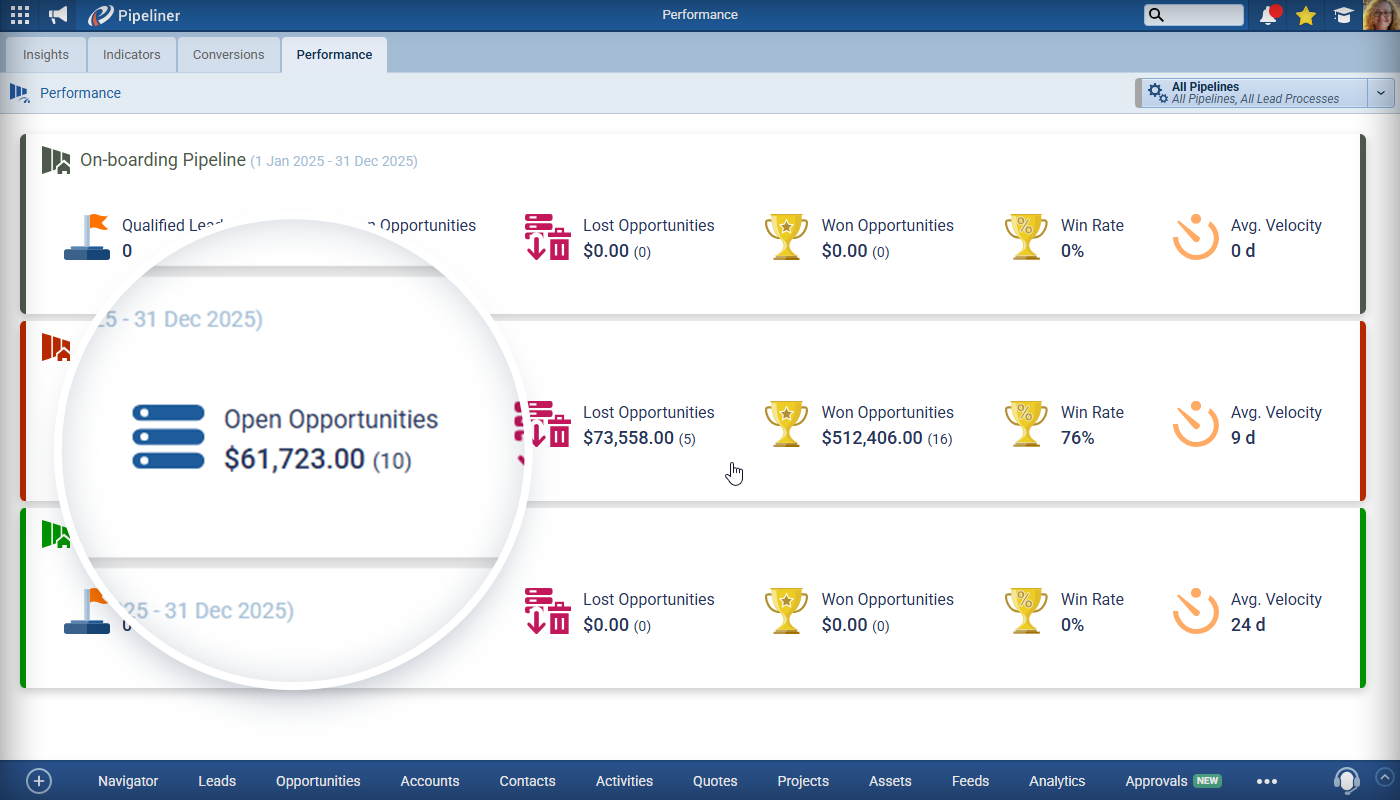
Task: Click the plus add-new button
Action: (38, 781)
